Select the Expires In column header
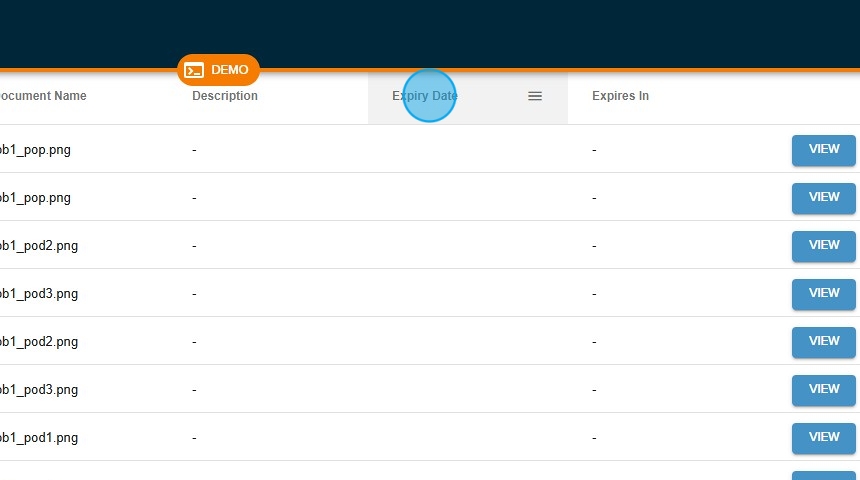Image resolution: width=860 pixels, height=480 pixels. (x=620, y=96)
